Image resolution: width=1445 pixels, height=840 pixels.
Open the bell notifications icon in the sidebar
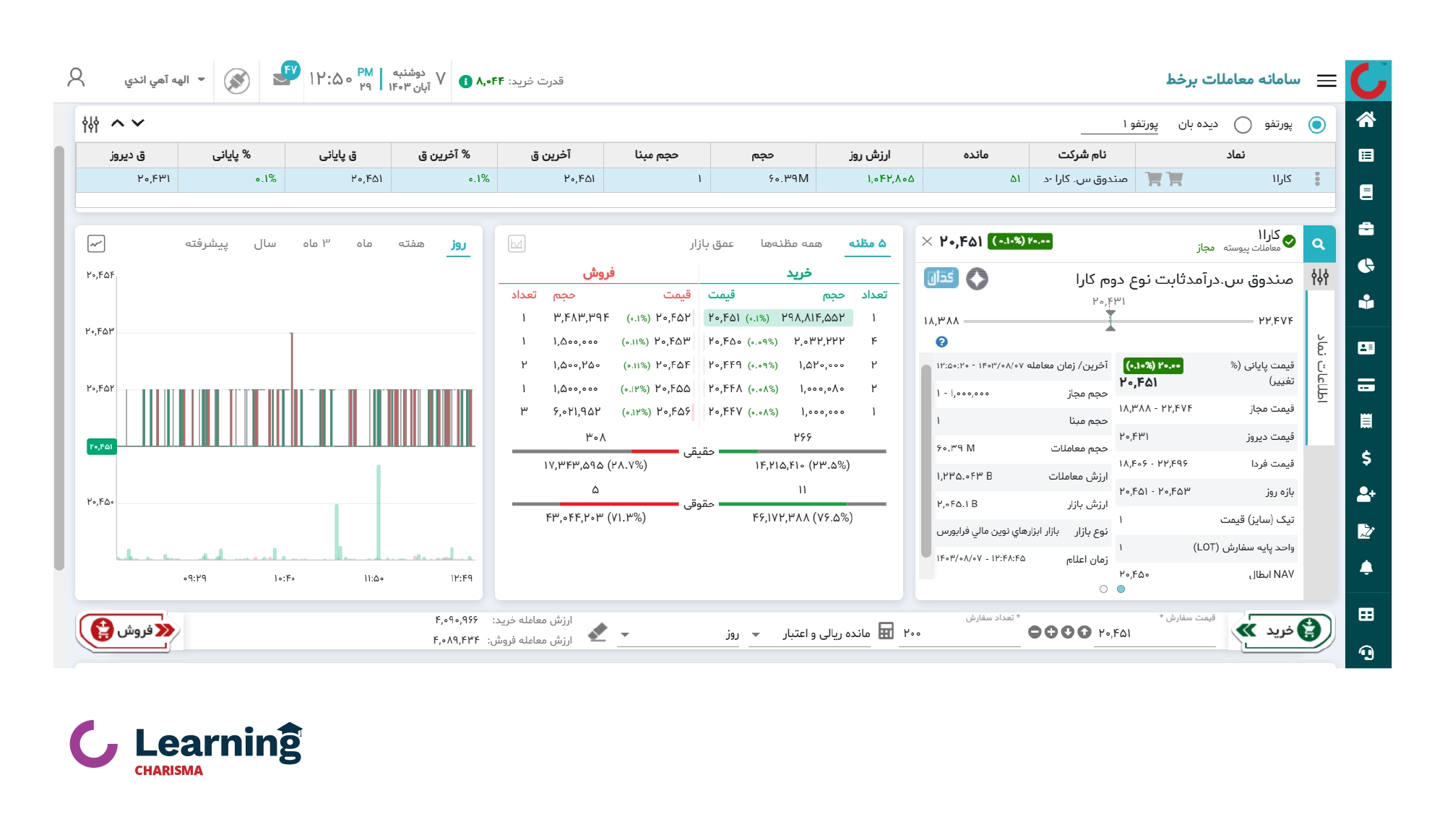(x=1366, y=568)
